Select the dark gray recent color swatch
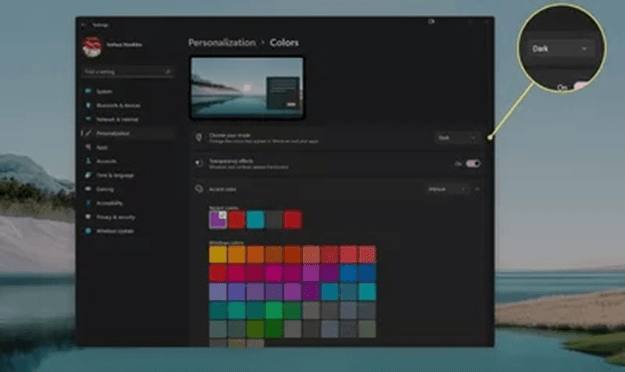 pos(274,220)
